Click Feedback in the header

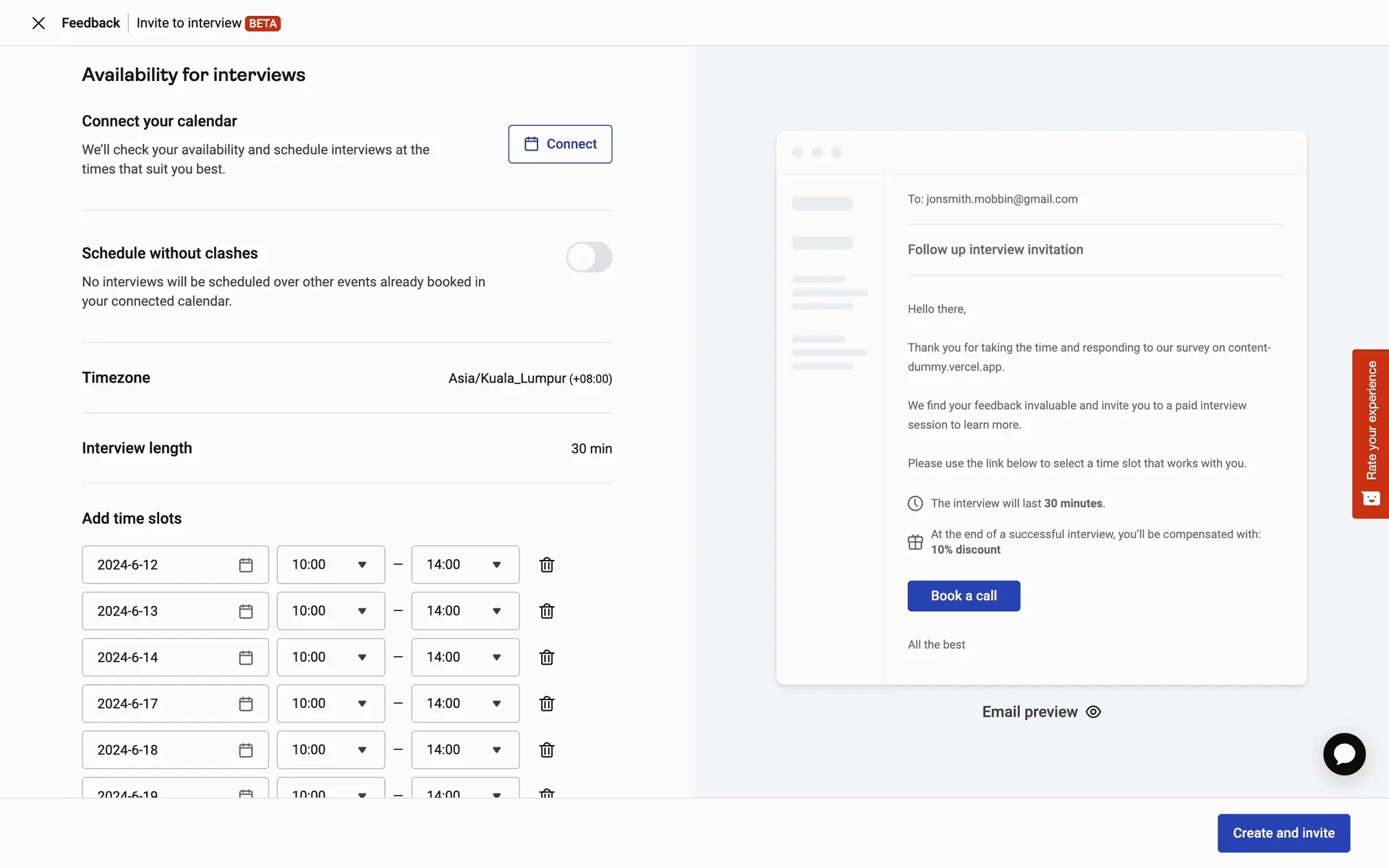point(90,23)
